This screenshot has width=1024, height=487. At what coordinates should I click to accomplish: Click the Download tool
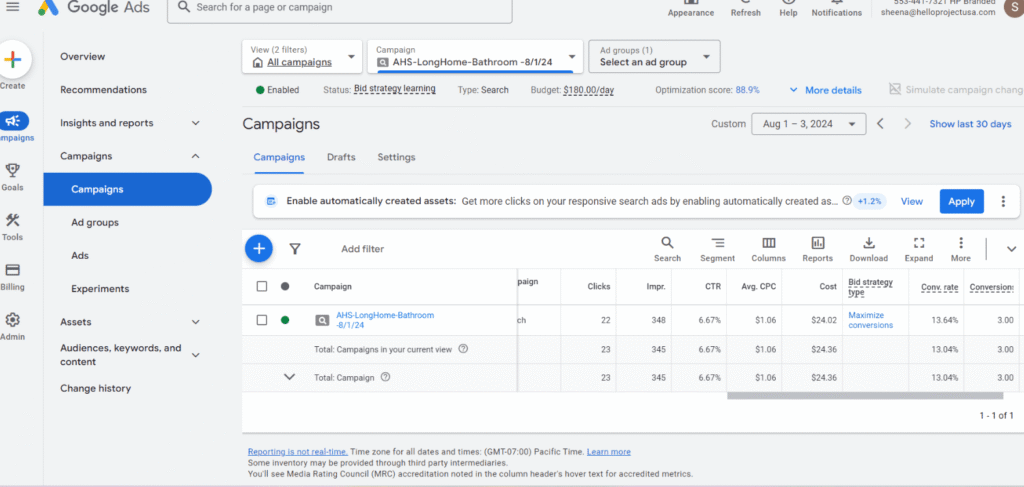point(869,249)
